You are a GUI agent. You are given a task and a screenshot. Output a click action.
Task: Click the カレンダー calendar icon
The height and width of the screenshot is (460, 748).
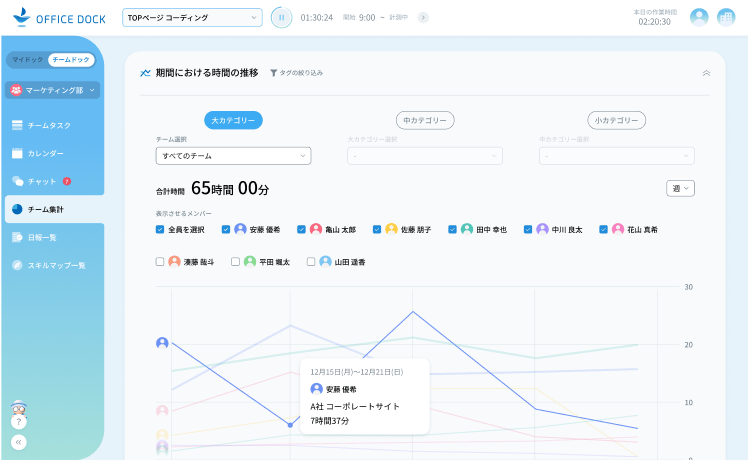17,153
